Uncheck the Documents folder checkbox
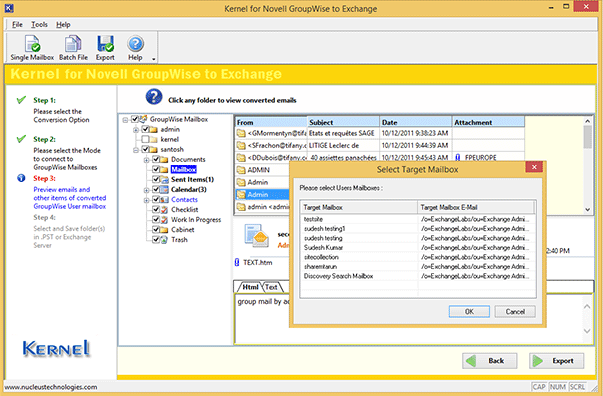 [156, 159]
